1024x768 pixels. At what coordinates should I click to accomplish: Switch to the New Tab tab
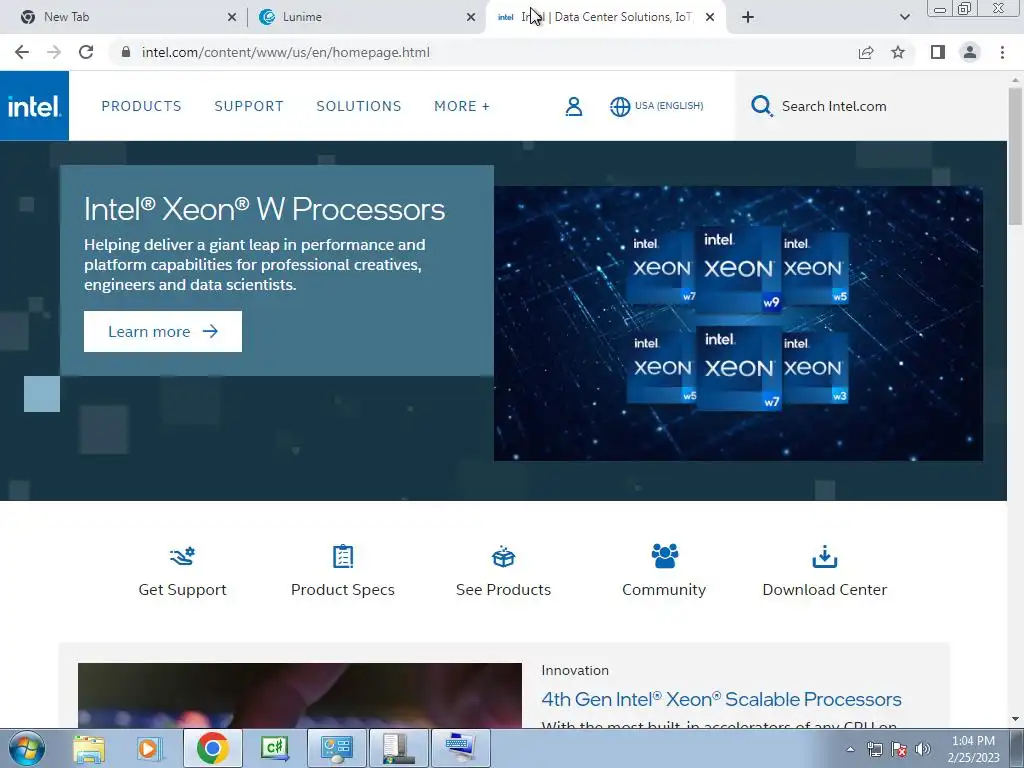coord(124,17)
